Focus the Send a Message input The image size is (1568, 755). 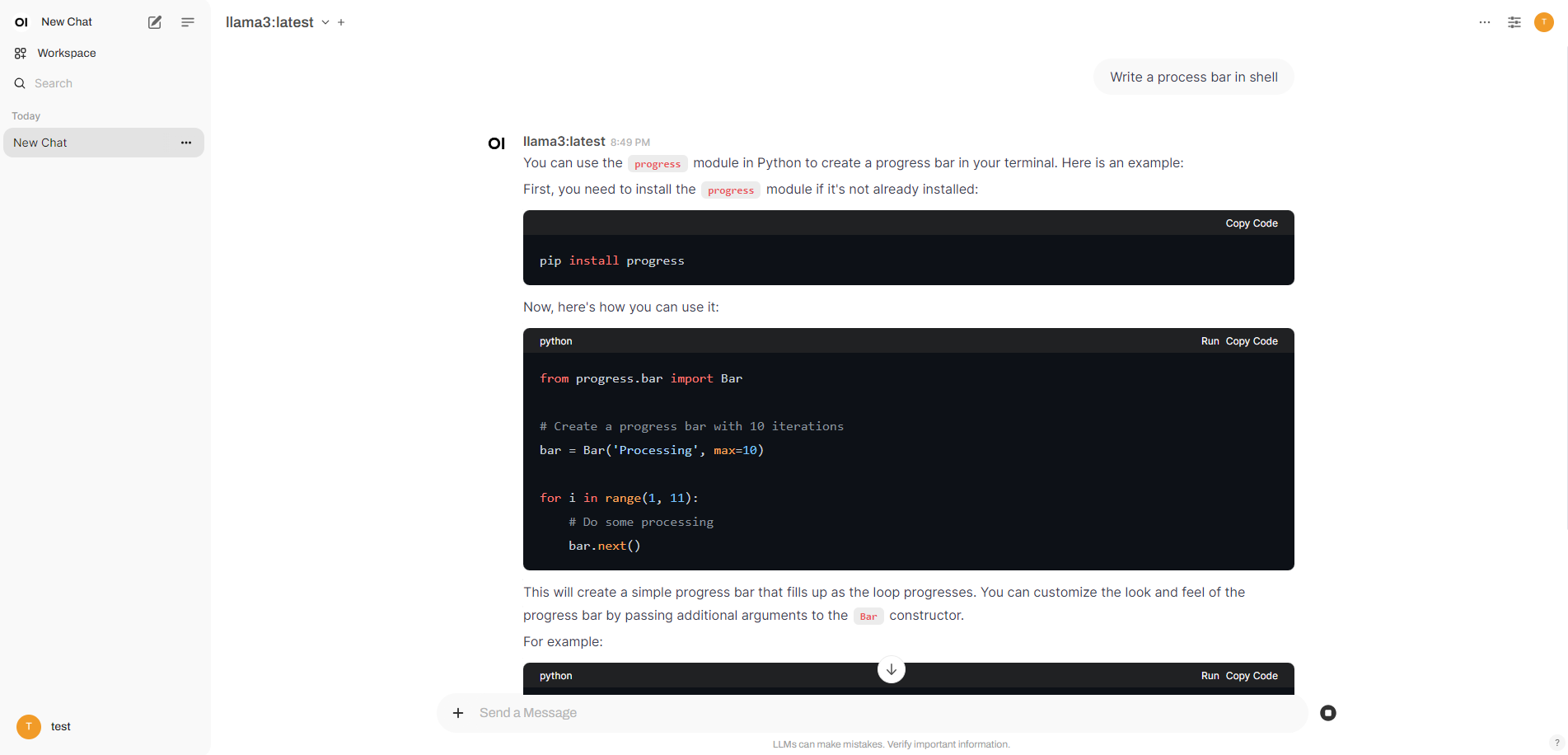click(890, 713)
